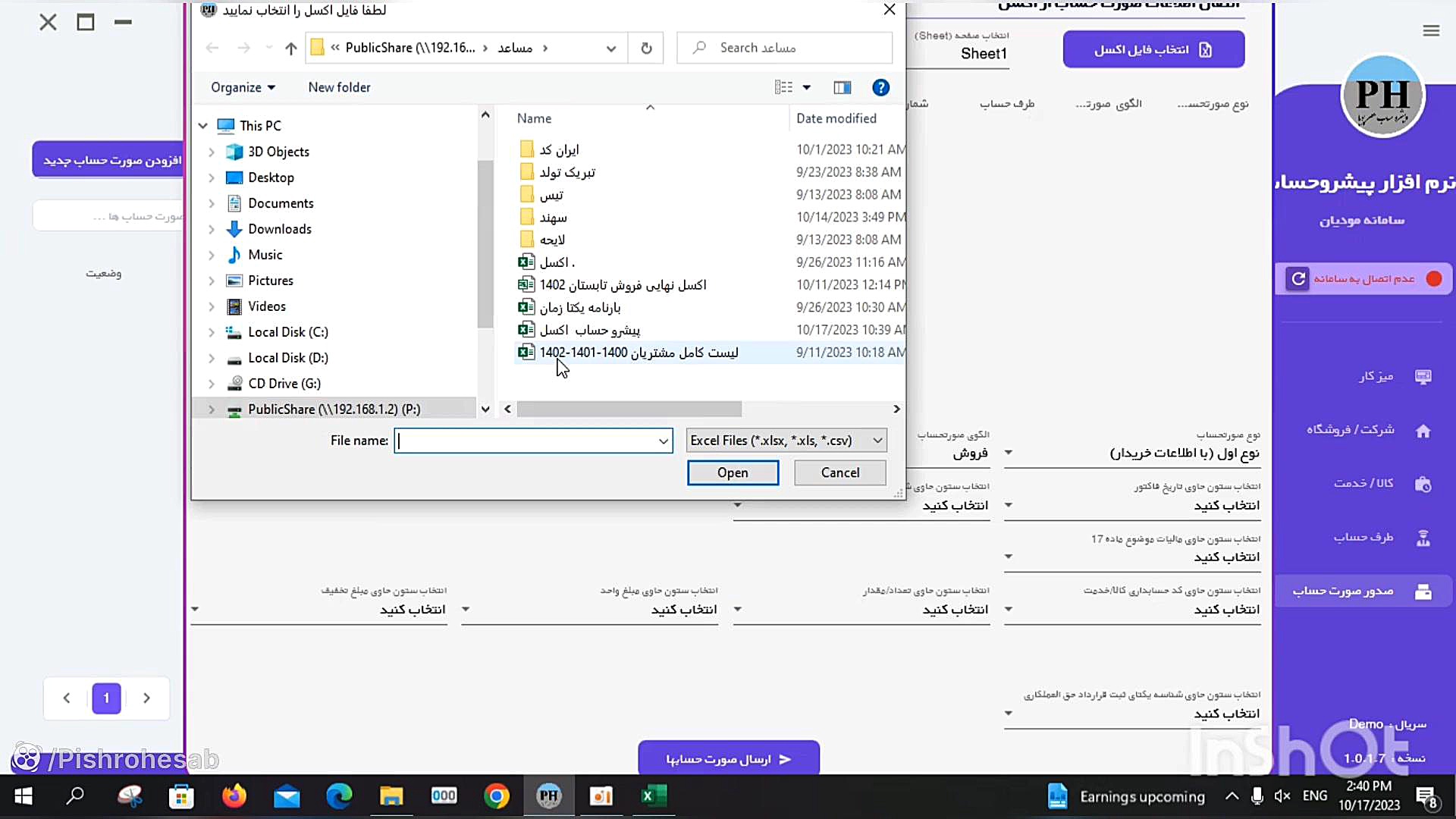Refresh the folder listing in the dialog
Viewport: 1456px width, 819px height.
click(646, 48)
